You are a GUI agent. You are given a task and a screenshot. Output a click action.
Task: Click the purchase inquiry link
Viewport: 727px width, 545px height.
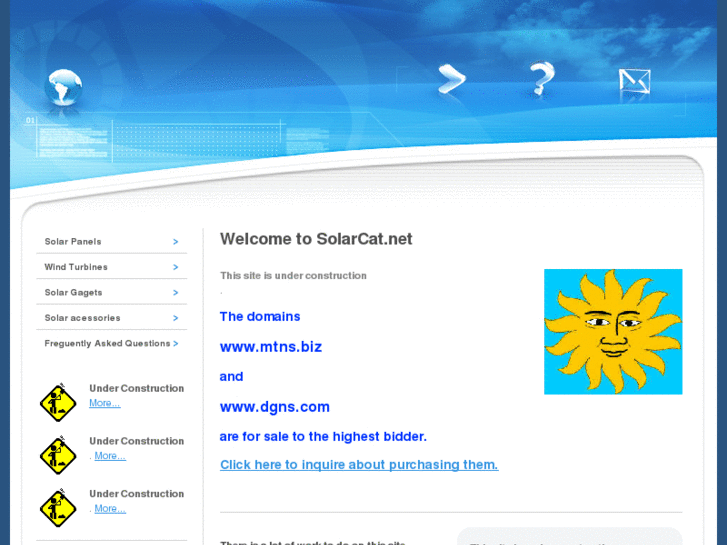[359, 465]
